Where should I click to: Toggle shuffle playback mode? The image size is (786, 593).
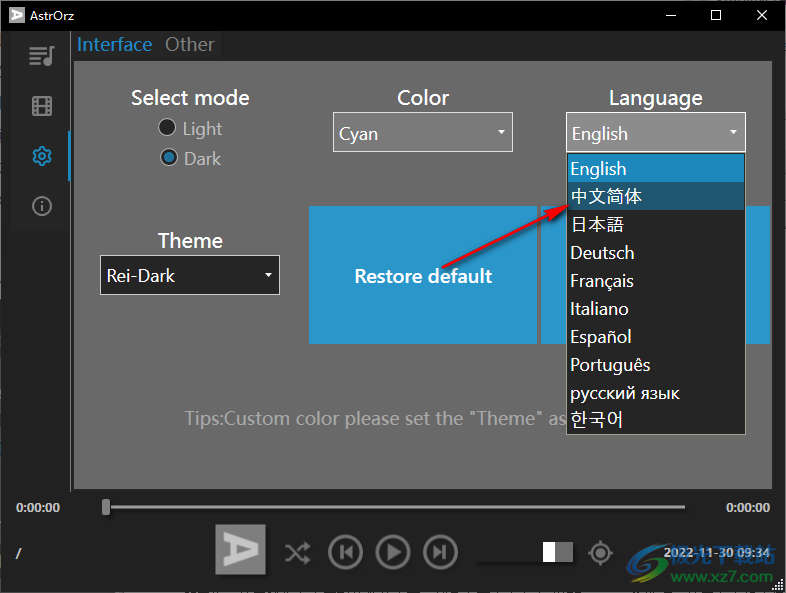297,553
